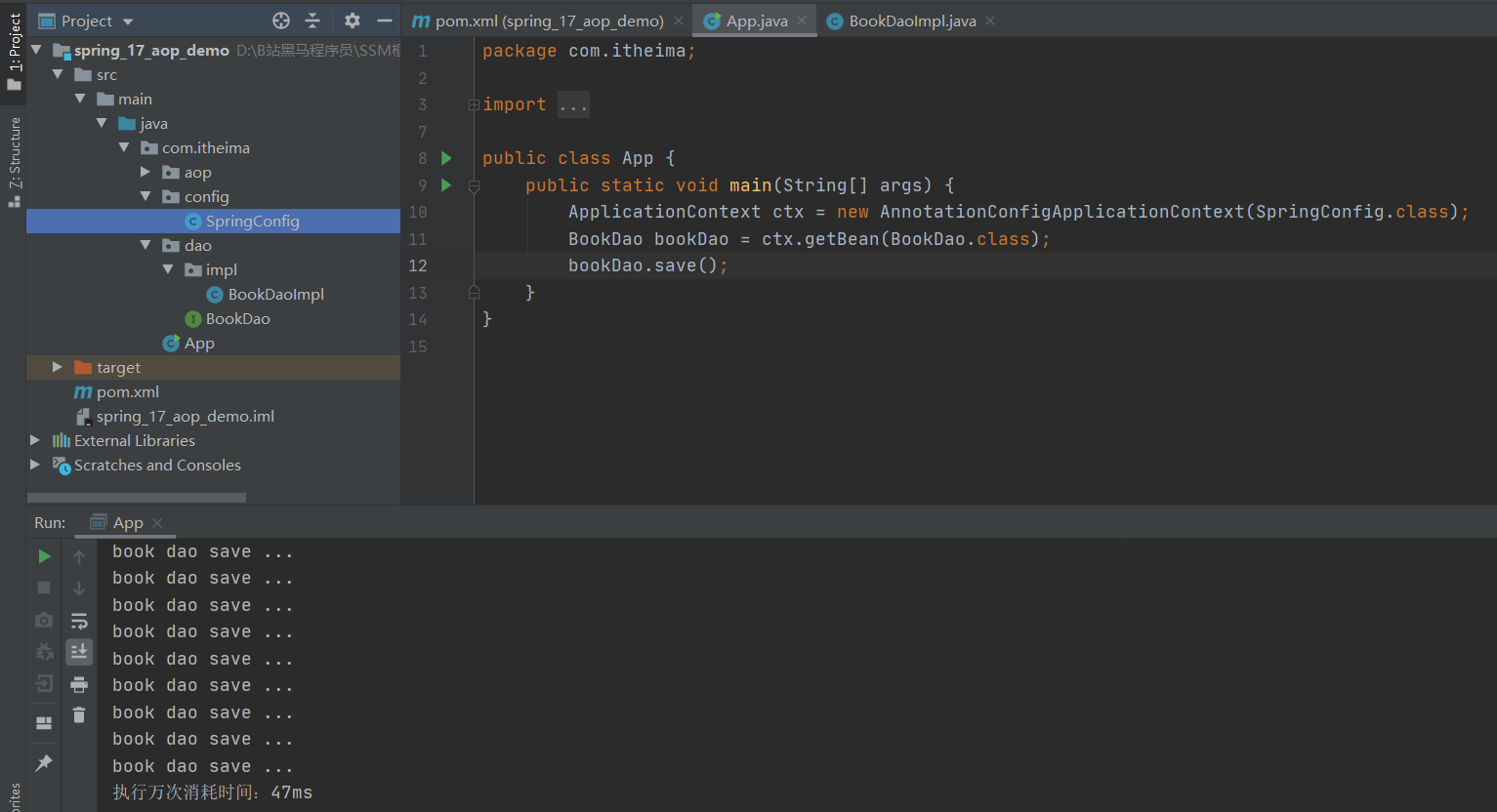Click the Stop button in Run panel
The width and height of the screenshot is (1497, 812).
point(44,588)
